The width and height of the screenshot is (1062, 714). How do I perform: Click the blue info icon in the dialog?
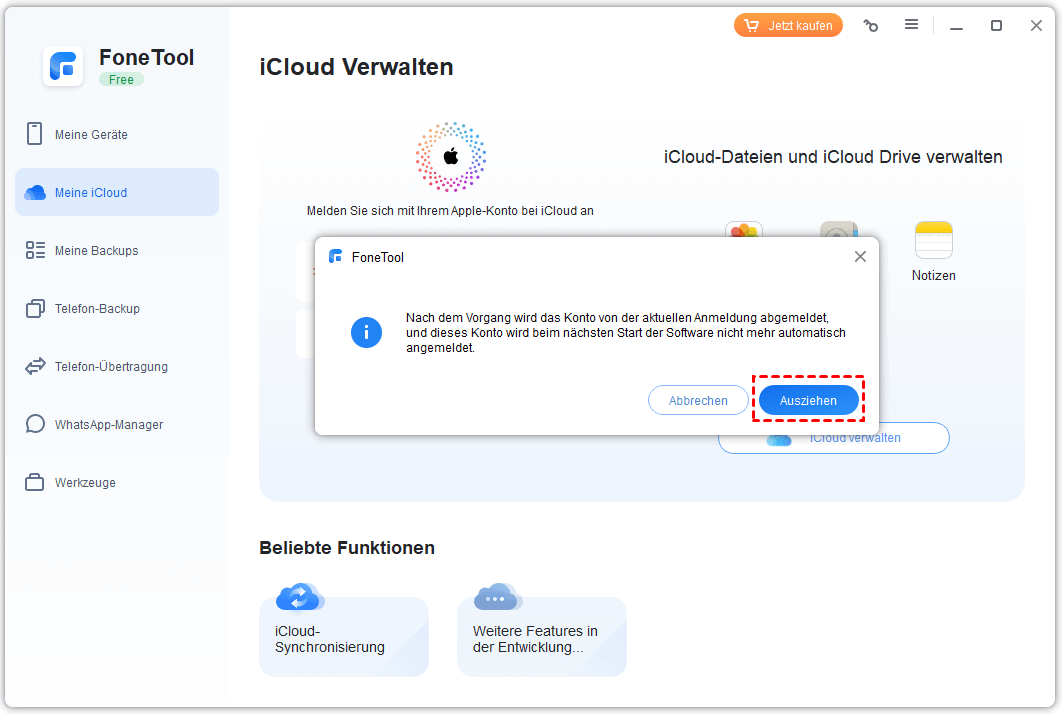point(366,332)
